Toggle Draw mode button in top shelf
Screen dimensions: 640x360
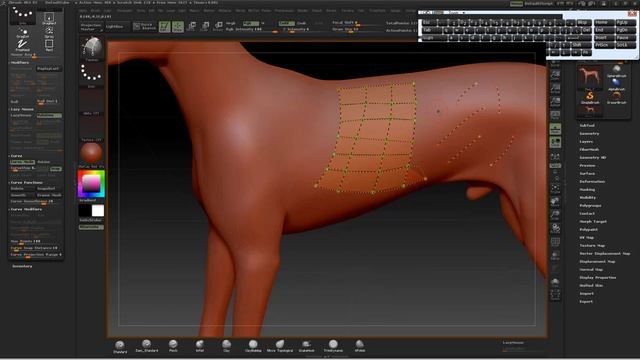[178, 27]
